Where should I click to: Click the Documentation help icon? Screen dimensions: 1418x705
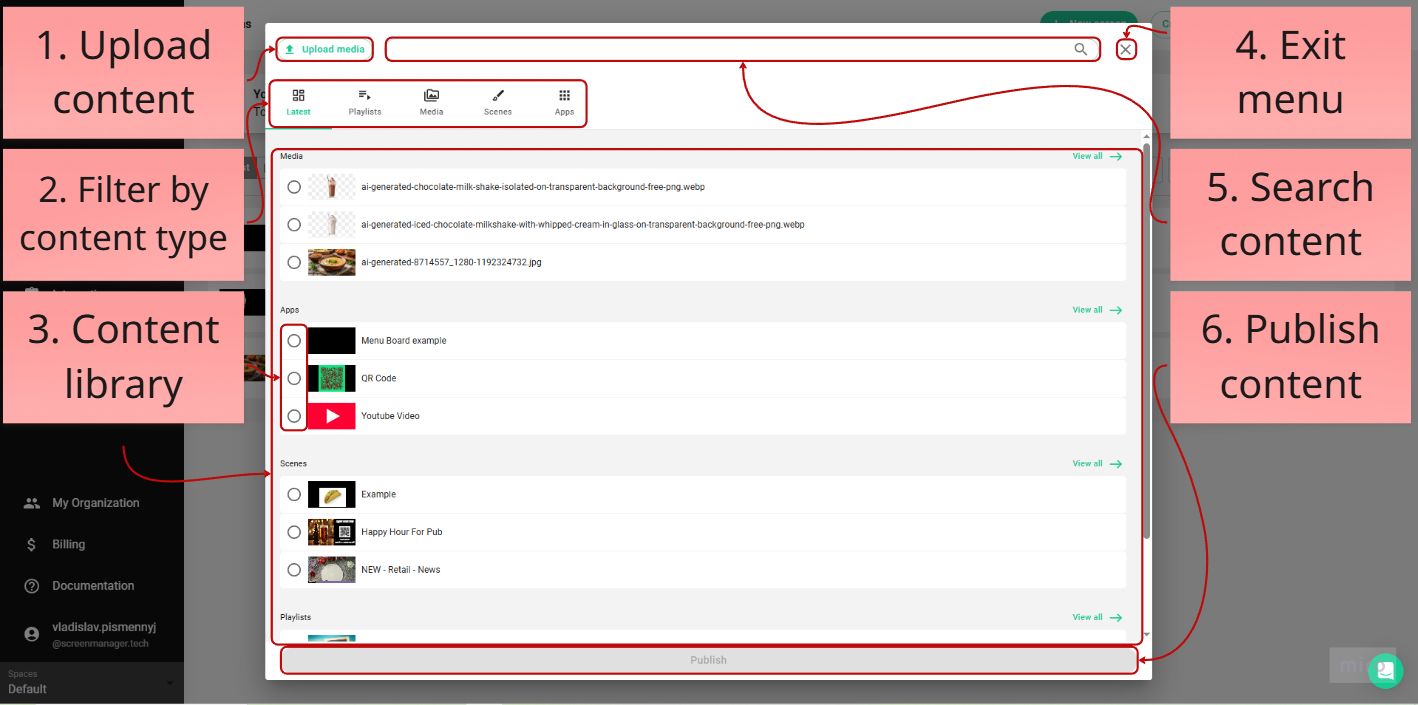click(32, 586)
